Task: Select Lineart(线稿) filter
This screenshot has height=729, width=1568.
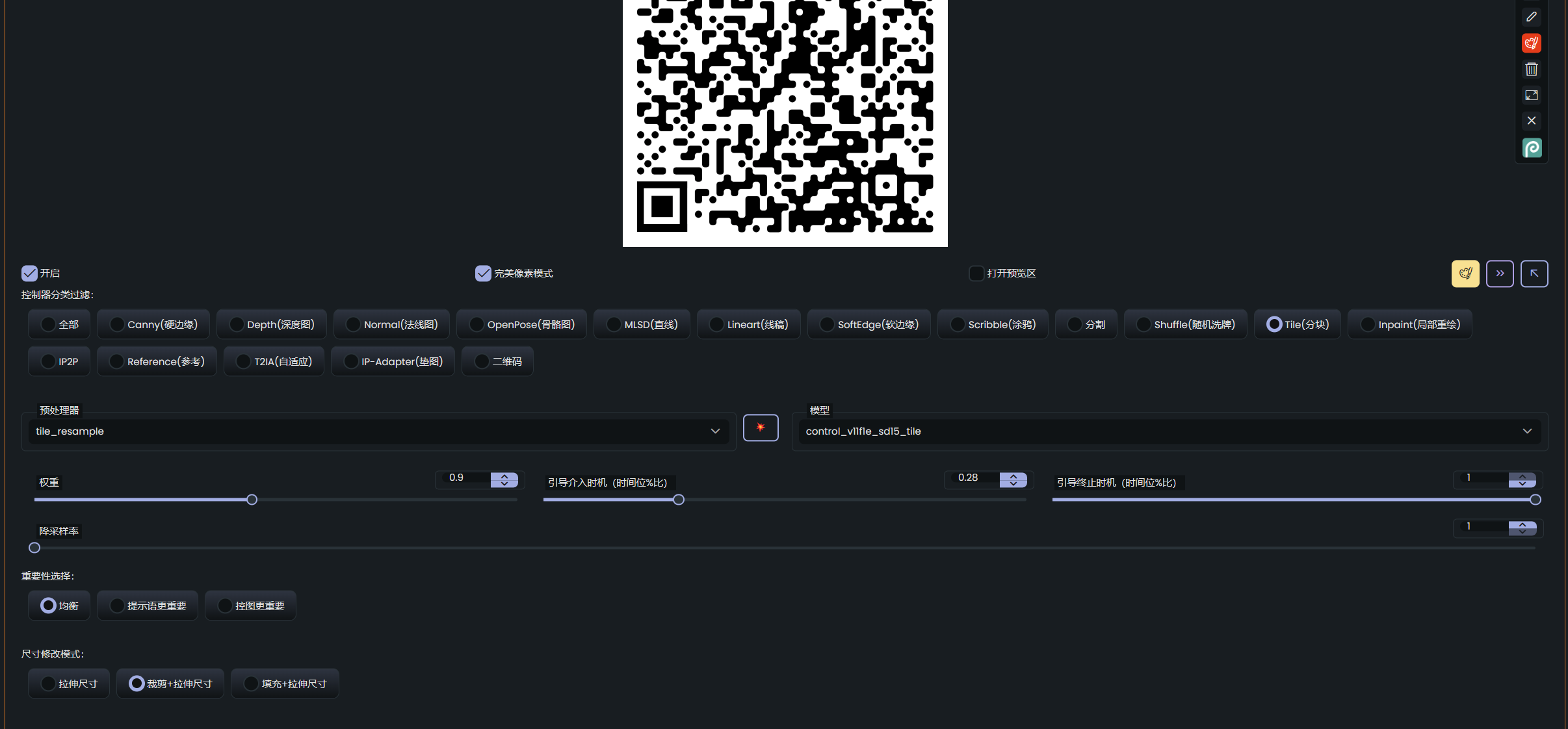Action: [x=748, y=324]
